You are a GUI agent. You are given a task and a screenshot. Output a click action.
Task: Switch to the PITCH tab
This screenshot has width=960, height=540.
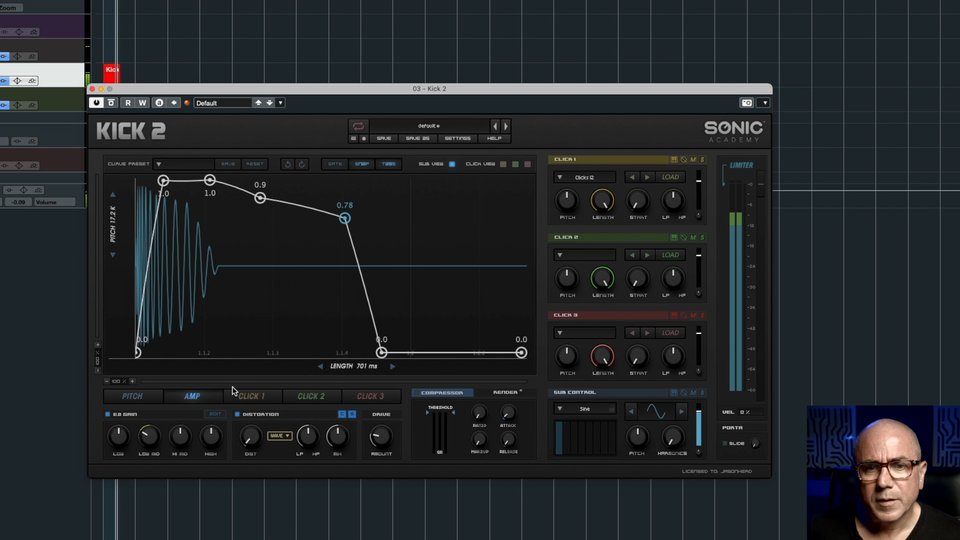pyautogui.click(x=132, y=396)
